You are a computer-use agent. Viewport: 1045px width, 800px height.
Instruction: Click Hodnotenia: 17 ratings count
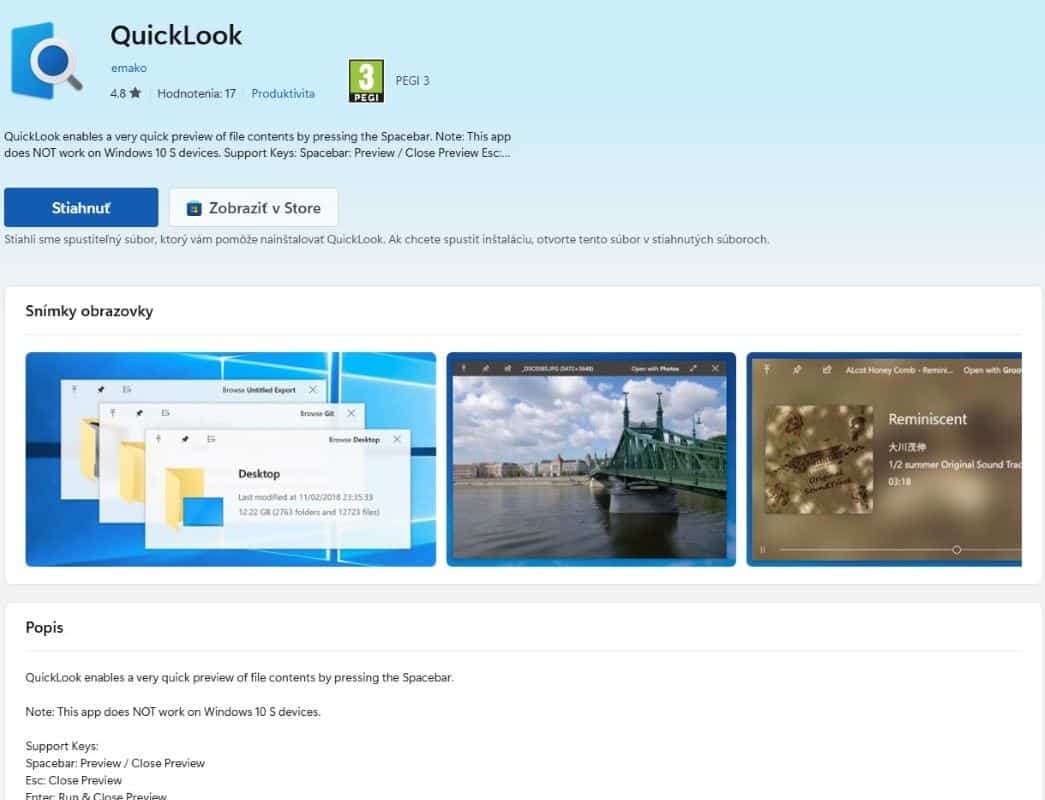[197, 94]
